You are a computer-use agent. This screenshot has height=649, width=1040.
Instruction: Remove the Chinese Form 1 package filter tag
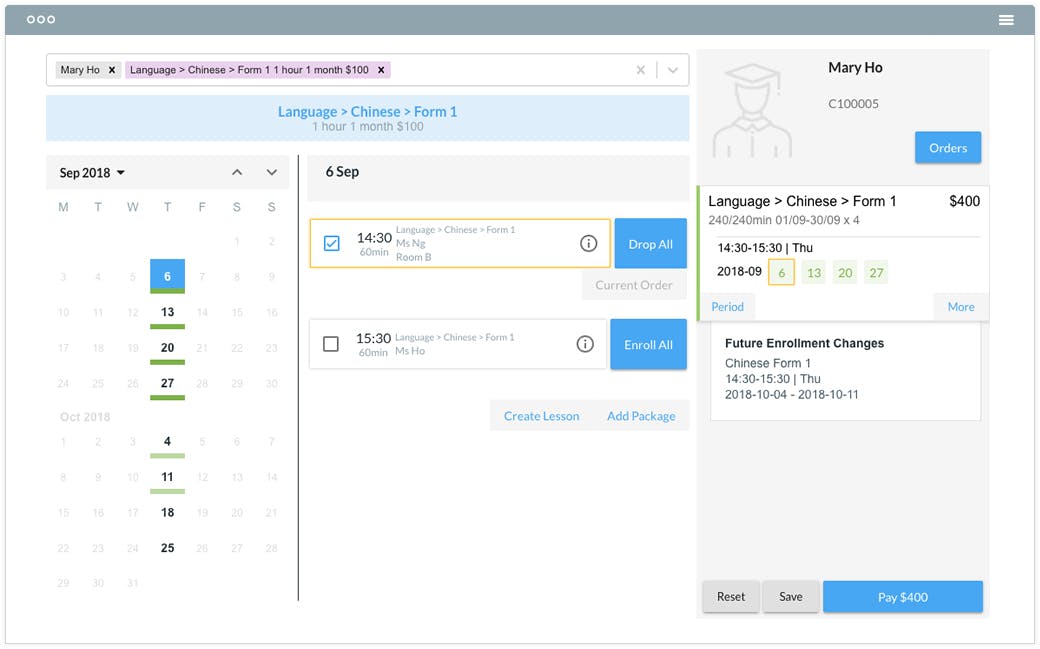click(381, 70)
